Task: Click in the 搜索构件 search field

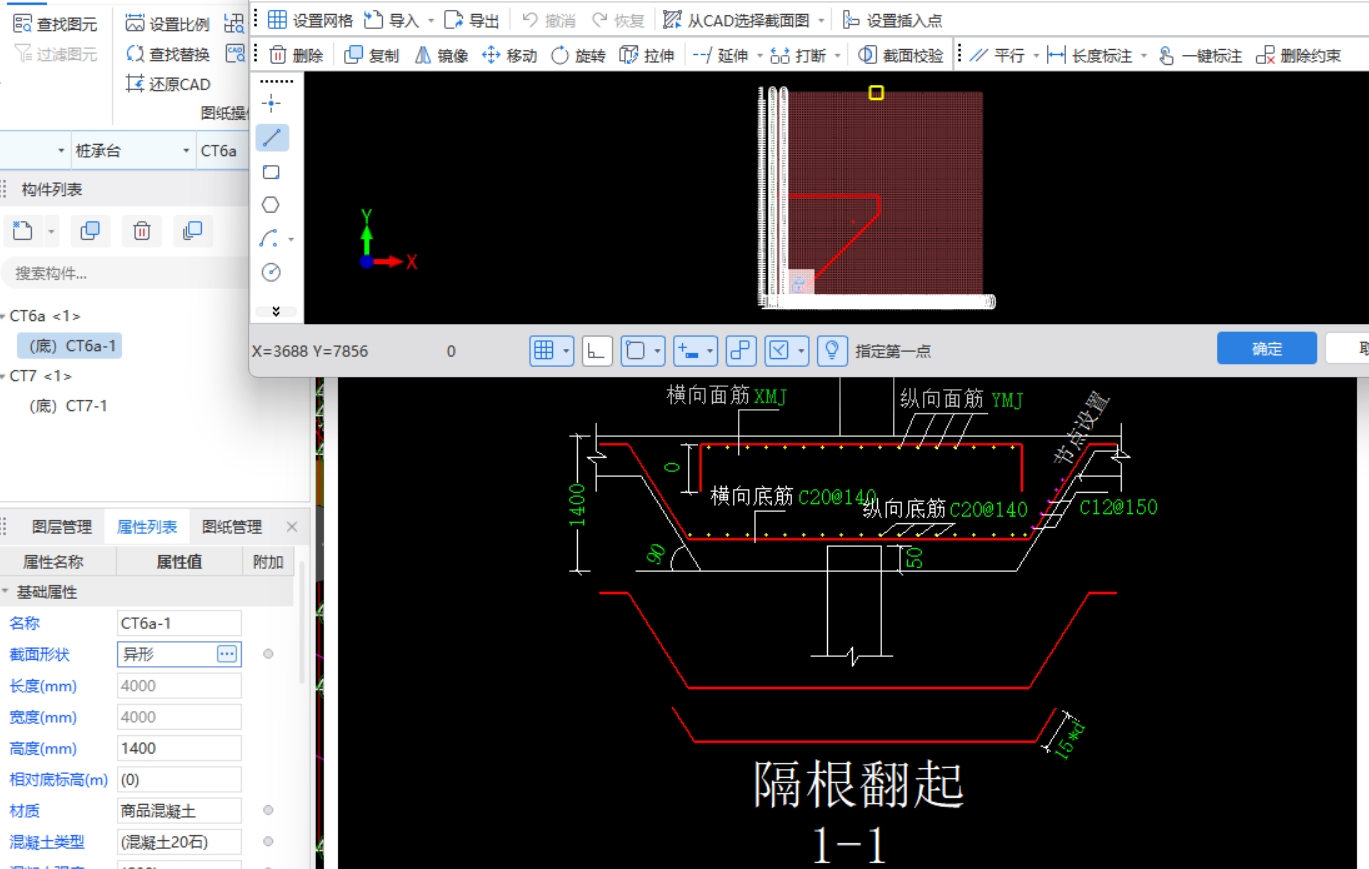Action: click(124, 273)
